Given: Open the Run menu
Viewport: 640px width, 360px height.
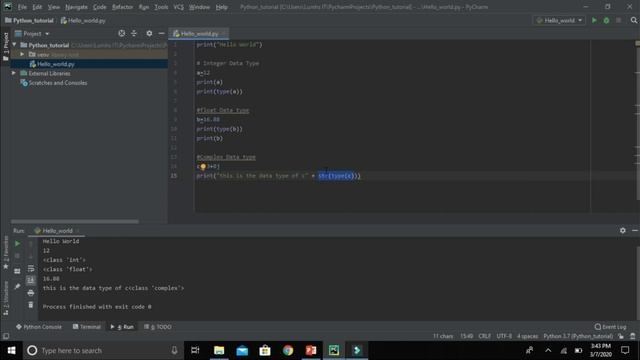Looking at the screenshot, I should 144,7.
